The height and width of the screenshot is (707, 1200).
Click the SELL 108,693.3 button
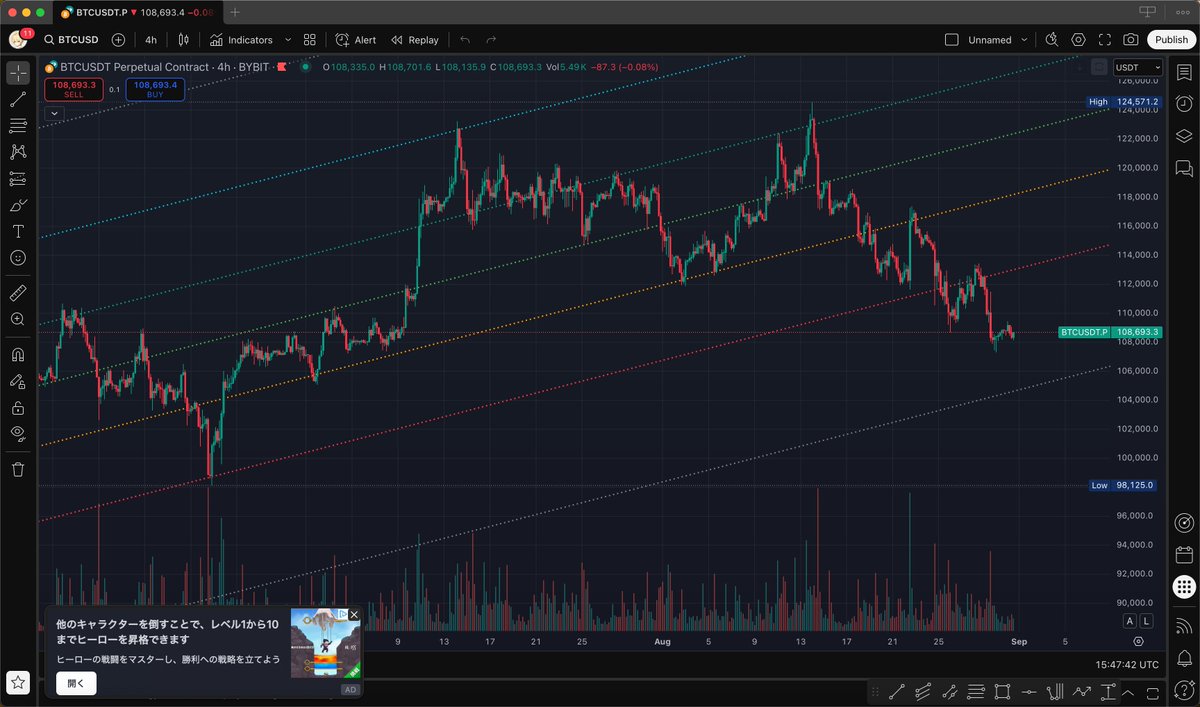[73, 89]
